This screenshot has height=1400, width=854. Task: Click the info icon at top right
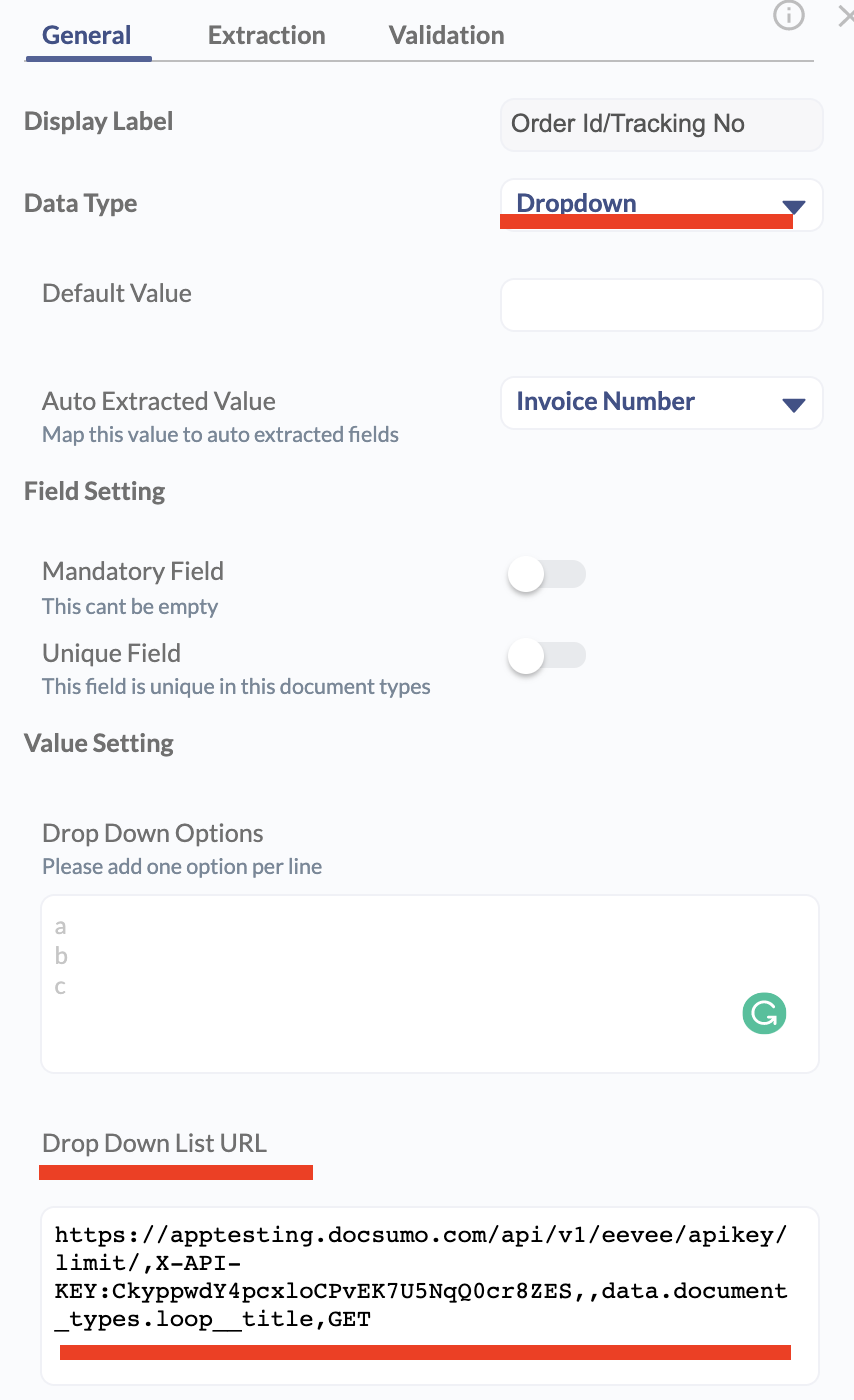[x=789, y=15]
